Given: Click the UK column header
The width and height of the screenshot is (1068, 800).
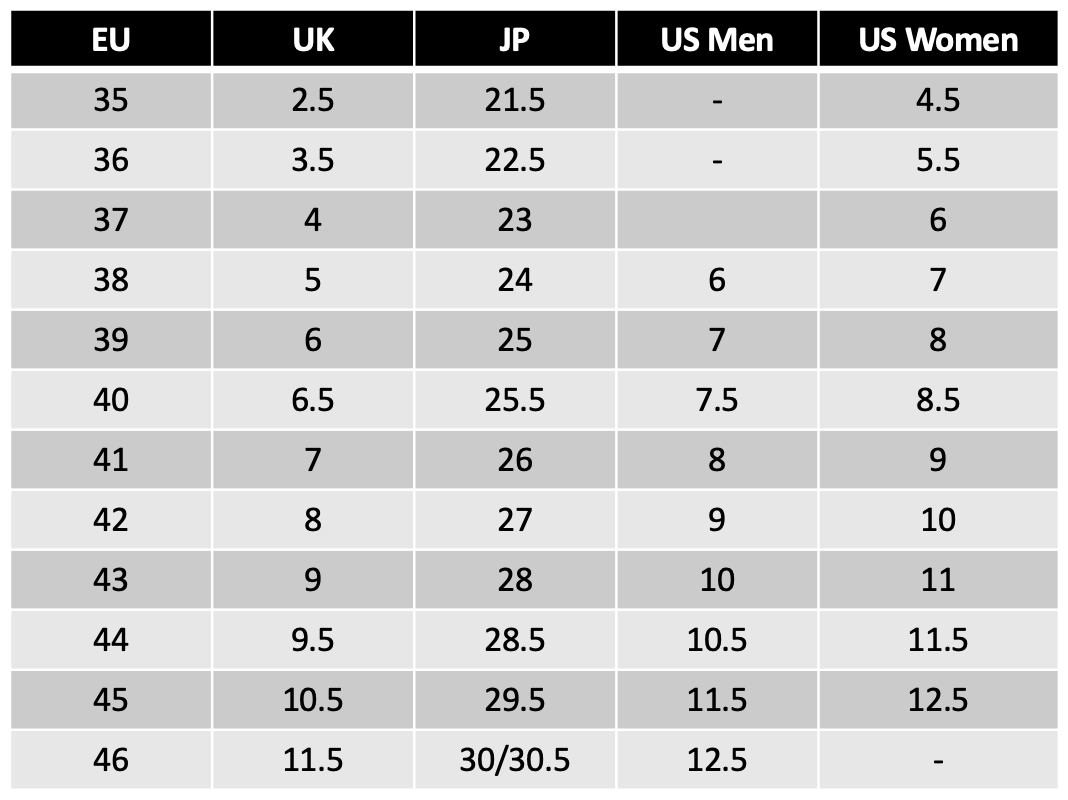Looking at the screenshot, I should click(x=313, y=40).
